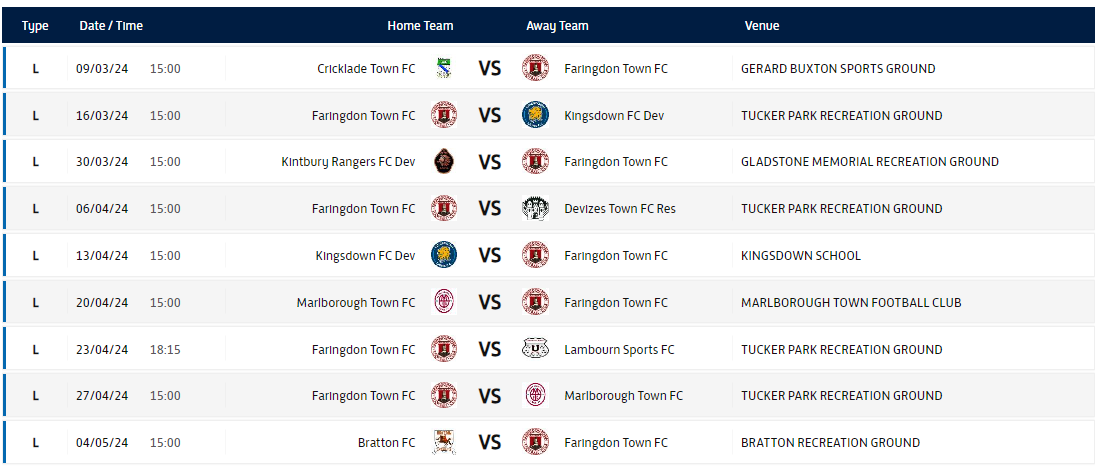The width and height of the screenshot is (1106, 472).
Task: Select the Gerard Buxton Sports Ground venue
Action: tap(838, 68)
